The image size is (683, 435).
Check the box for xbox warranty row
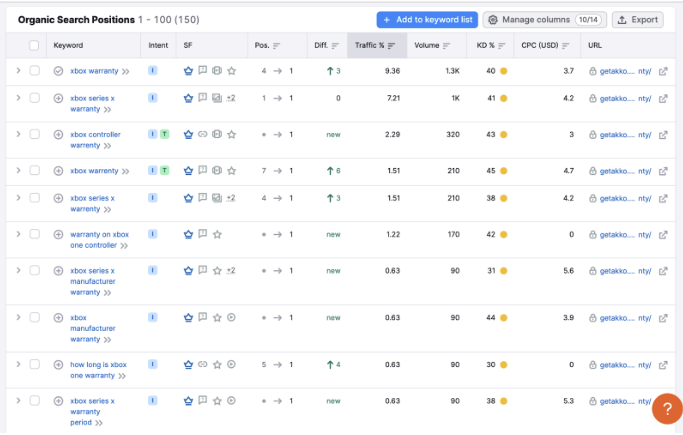tap(34, 71)
